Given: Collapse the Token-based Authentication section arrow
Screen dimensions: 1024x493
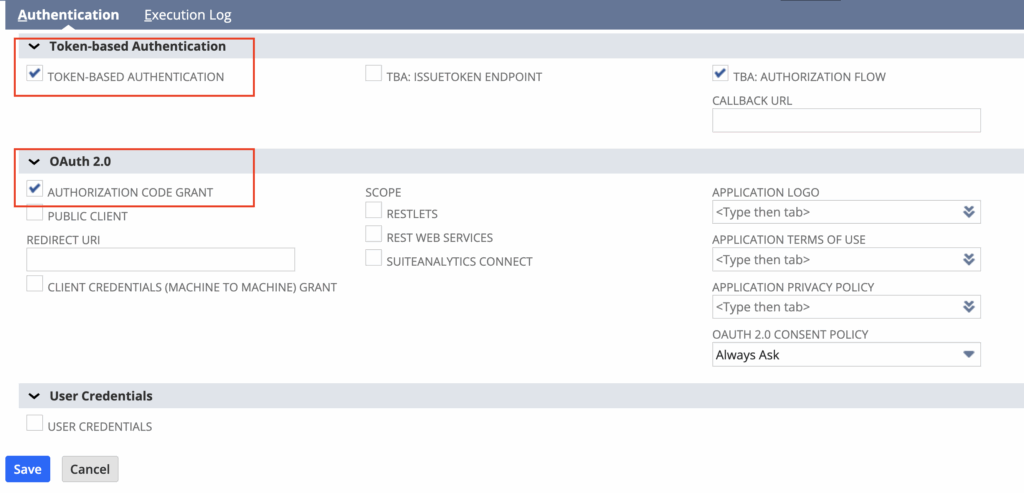Looking at the screenshot, I should 35,47.
